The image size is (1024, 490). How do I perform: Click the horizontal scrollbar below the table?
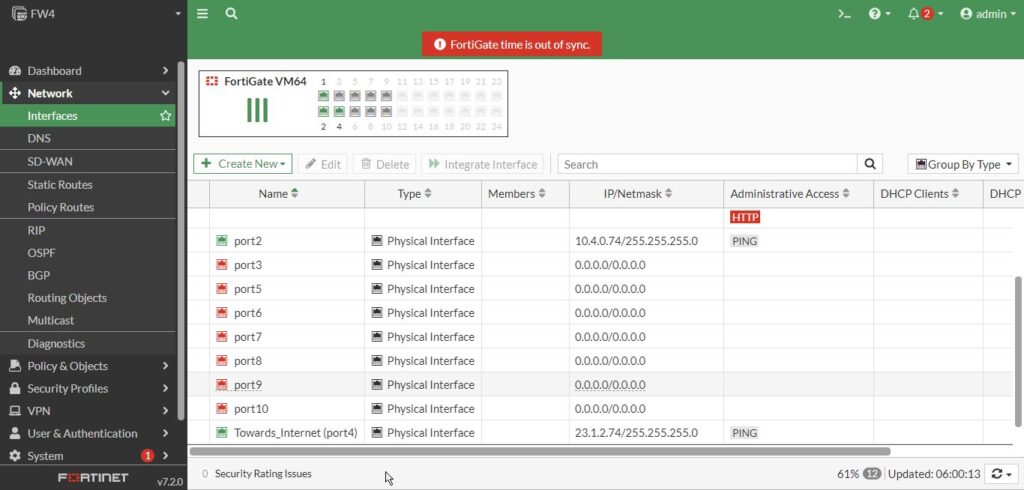point(540,452)
